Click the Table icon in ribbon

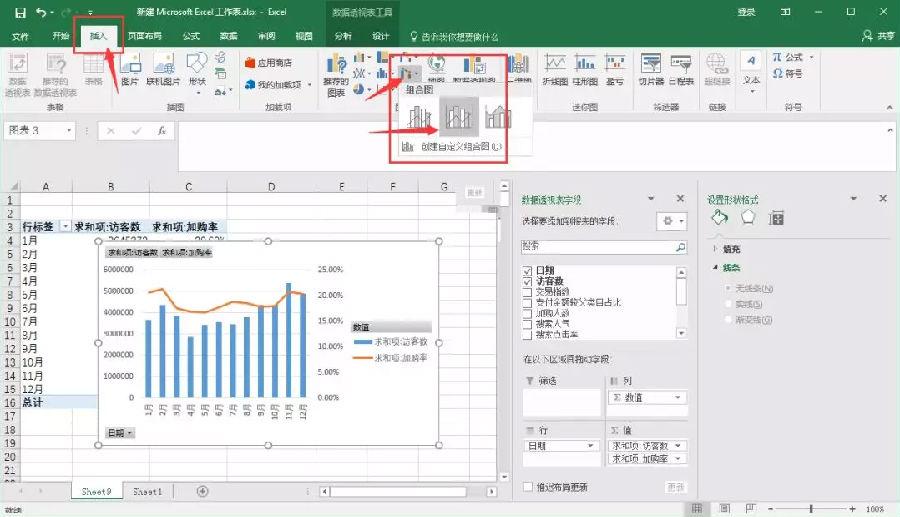click(94, 69)
